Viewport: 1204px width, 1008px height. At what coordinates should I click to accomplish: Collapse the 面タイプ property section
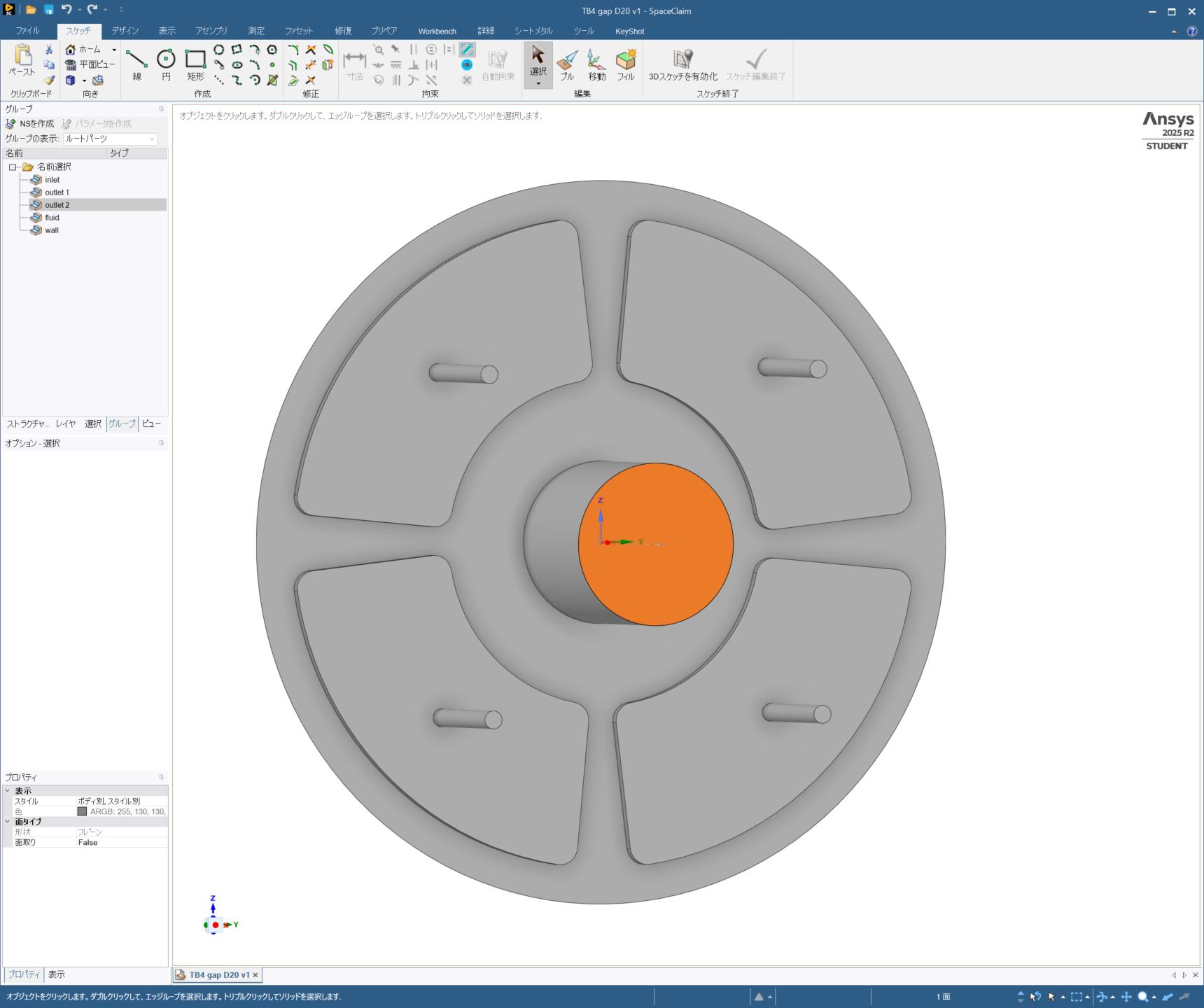8,822
